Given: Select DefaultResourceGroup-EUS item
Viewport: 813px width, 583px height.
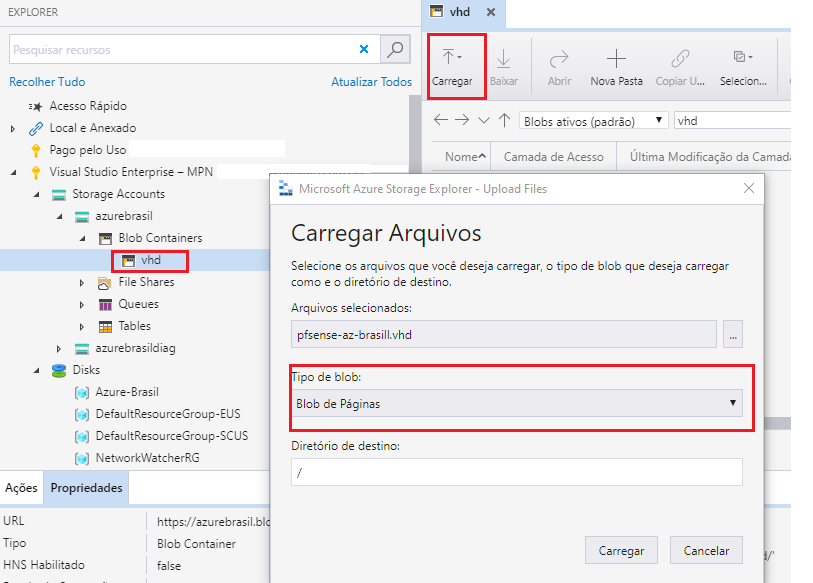Looking at the screenshot, I should point(168,414).
